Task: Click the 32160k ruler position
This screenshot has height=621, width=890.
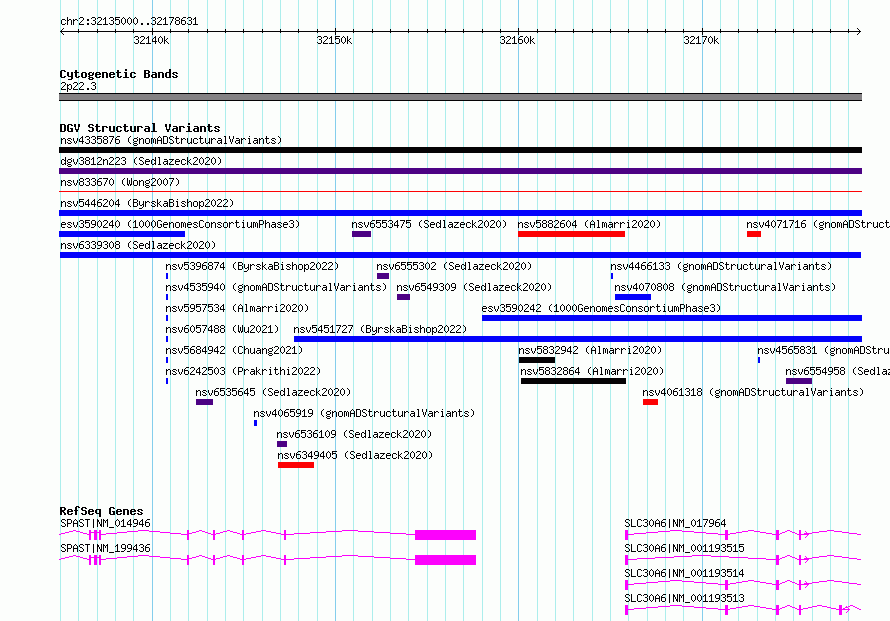Action: click(x=517, y=40)
